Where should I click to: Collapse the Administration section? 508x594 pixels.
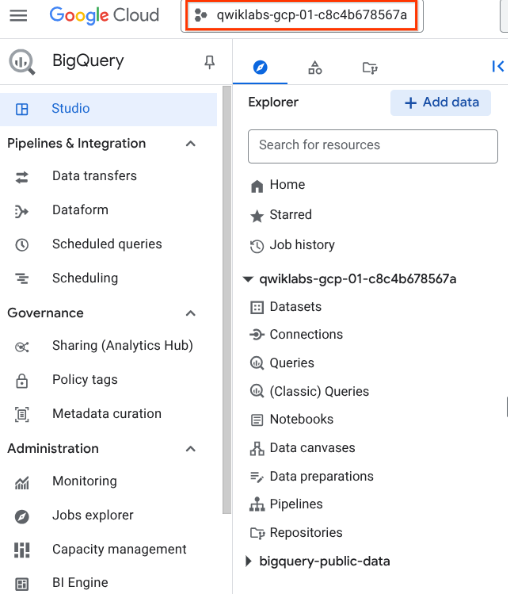pyautogui.click(x=191, y=449)
